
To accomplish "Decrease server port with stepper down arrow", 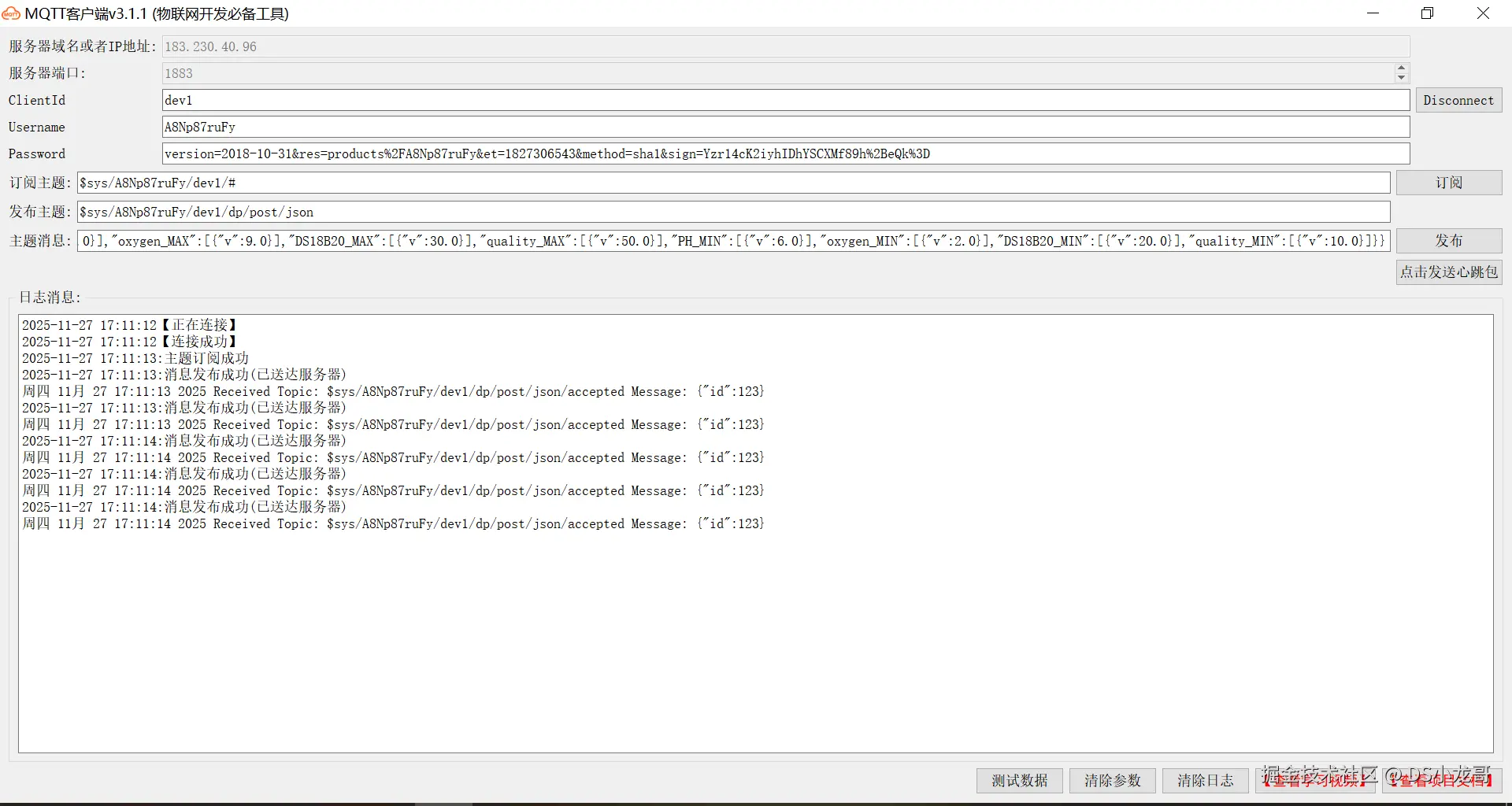I will tap(1401, 78).
